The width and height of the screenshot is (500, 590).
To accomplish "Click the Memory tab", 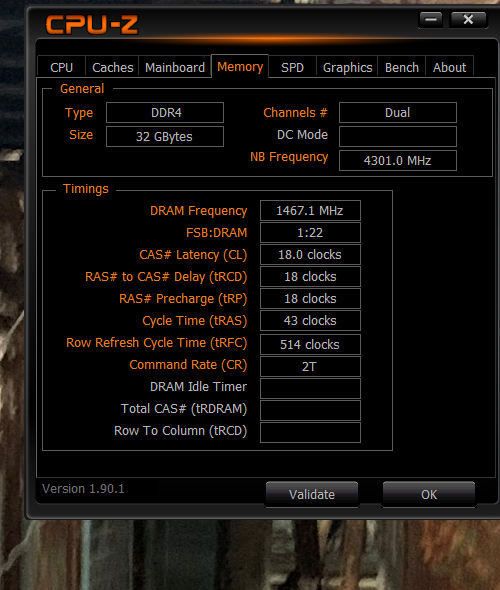I will pos(240,67).
